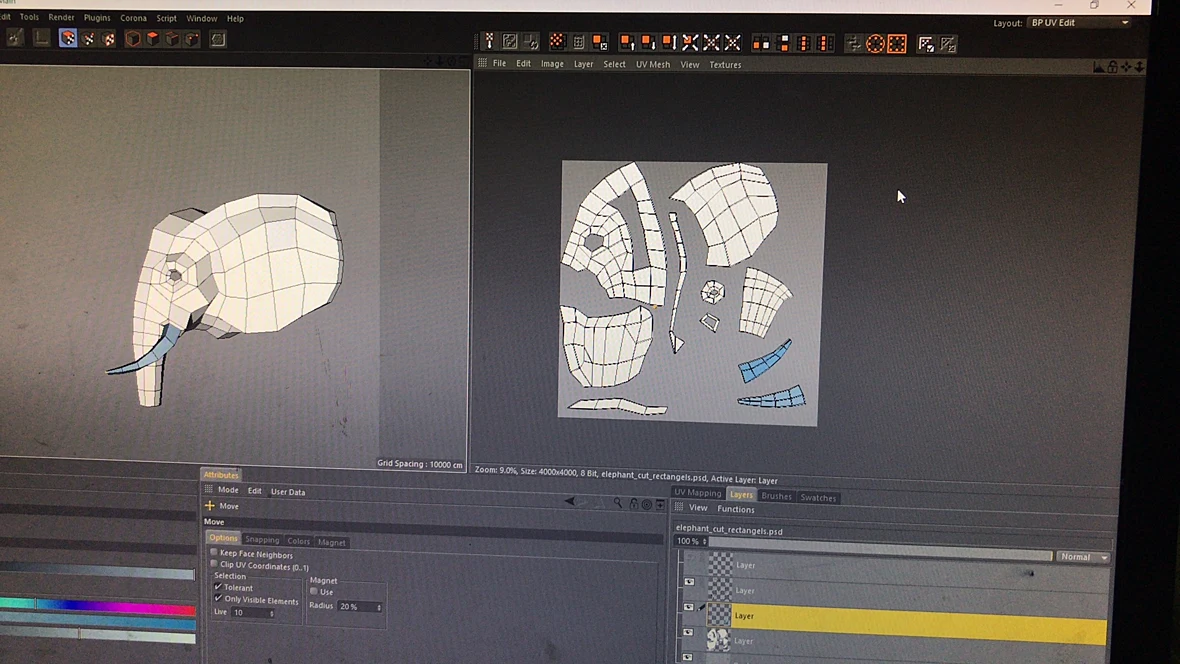Click the L-shaped axis tool icon
This screenshot has height=664, width=1180.
point(41,38)
